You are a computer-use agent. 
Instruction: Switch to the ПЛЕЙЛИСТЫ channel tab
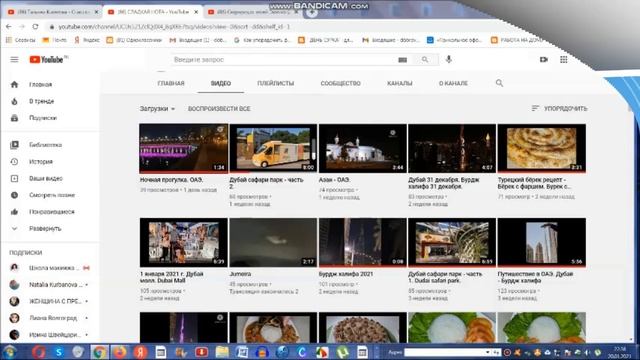click(x=276, y=83)
